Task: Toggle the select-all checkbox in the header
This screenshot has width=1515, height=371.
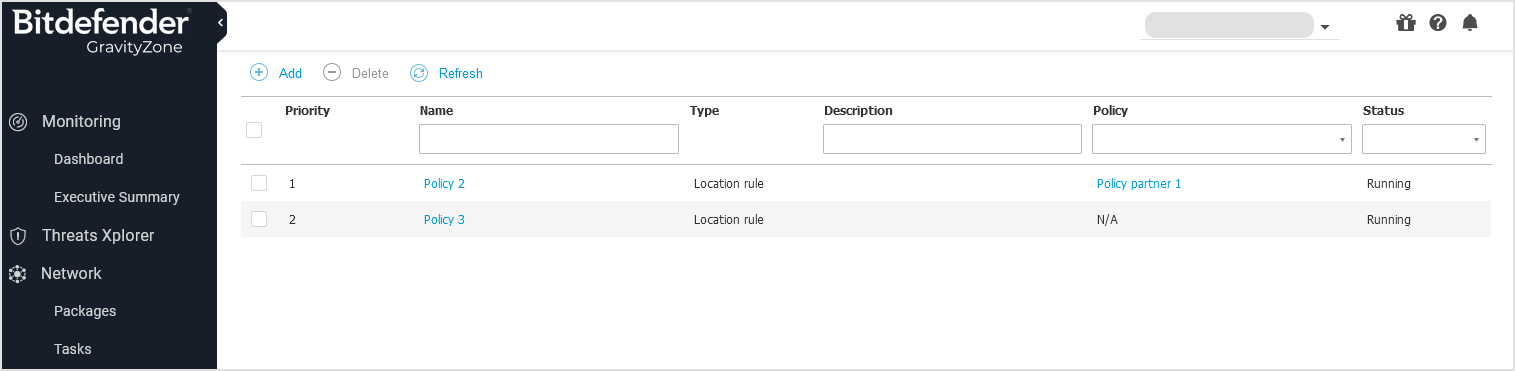Action: click(x=254, y=130)
